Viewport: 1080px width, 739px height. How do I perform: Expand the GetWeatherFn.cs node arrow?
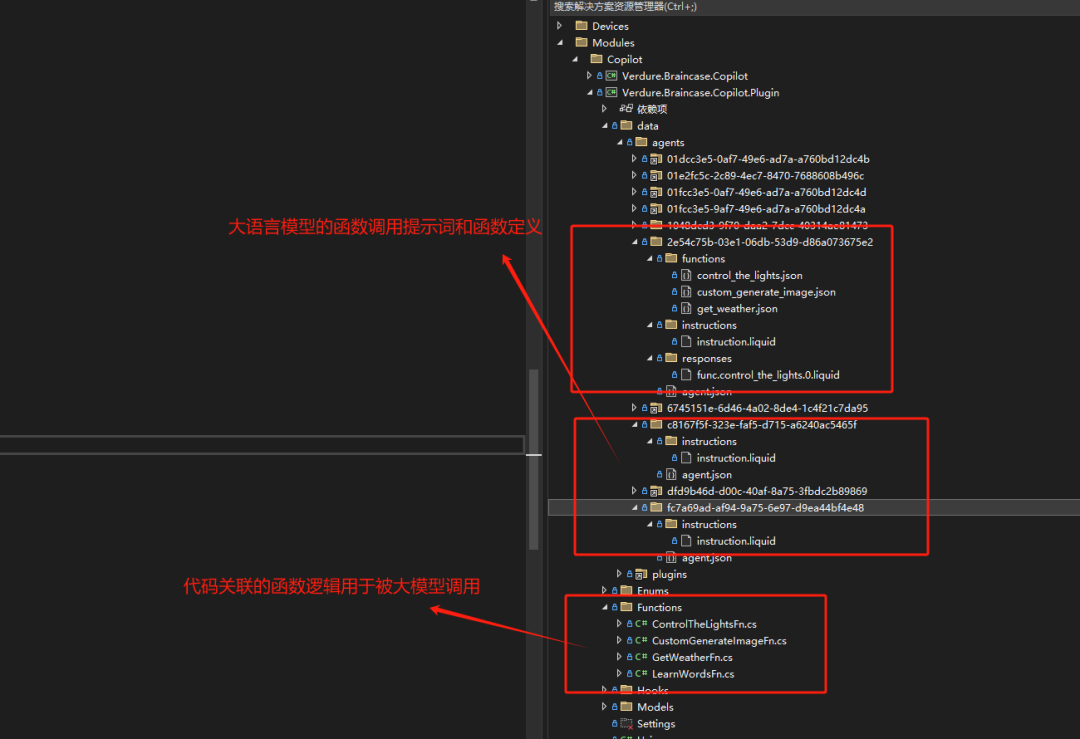click(x=619, y=657)
